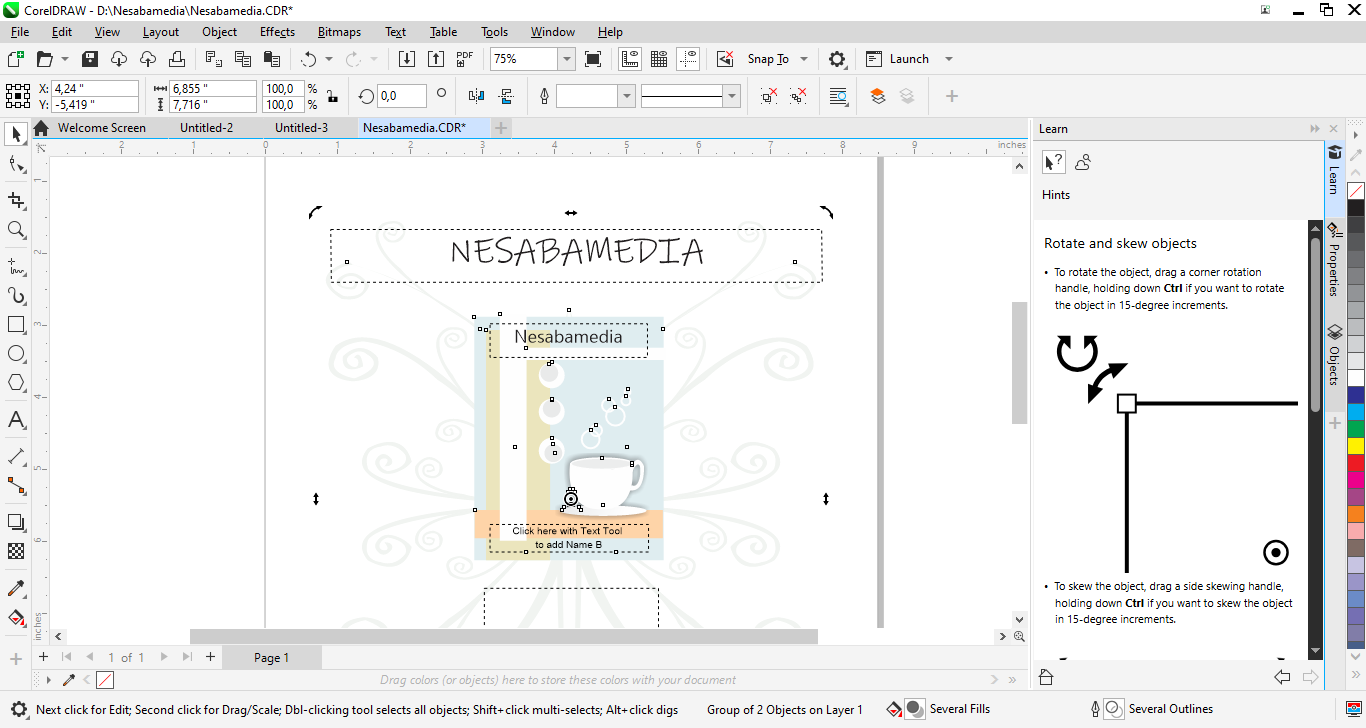The image size is (1366, 728).
Task: Select the Zoom tool magnifier
Action: pos(16,230)
